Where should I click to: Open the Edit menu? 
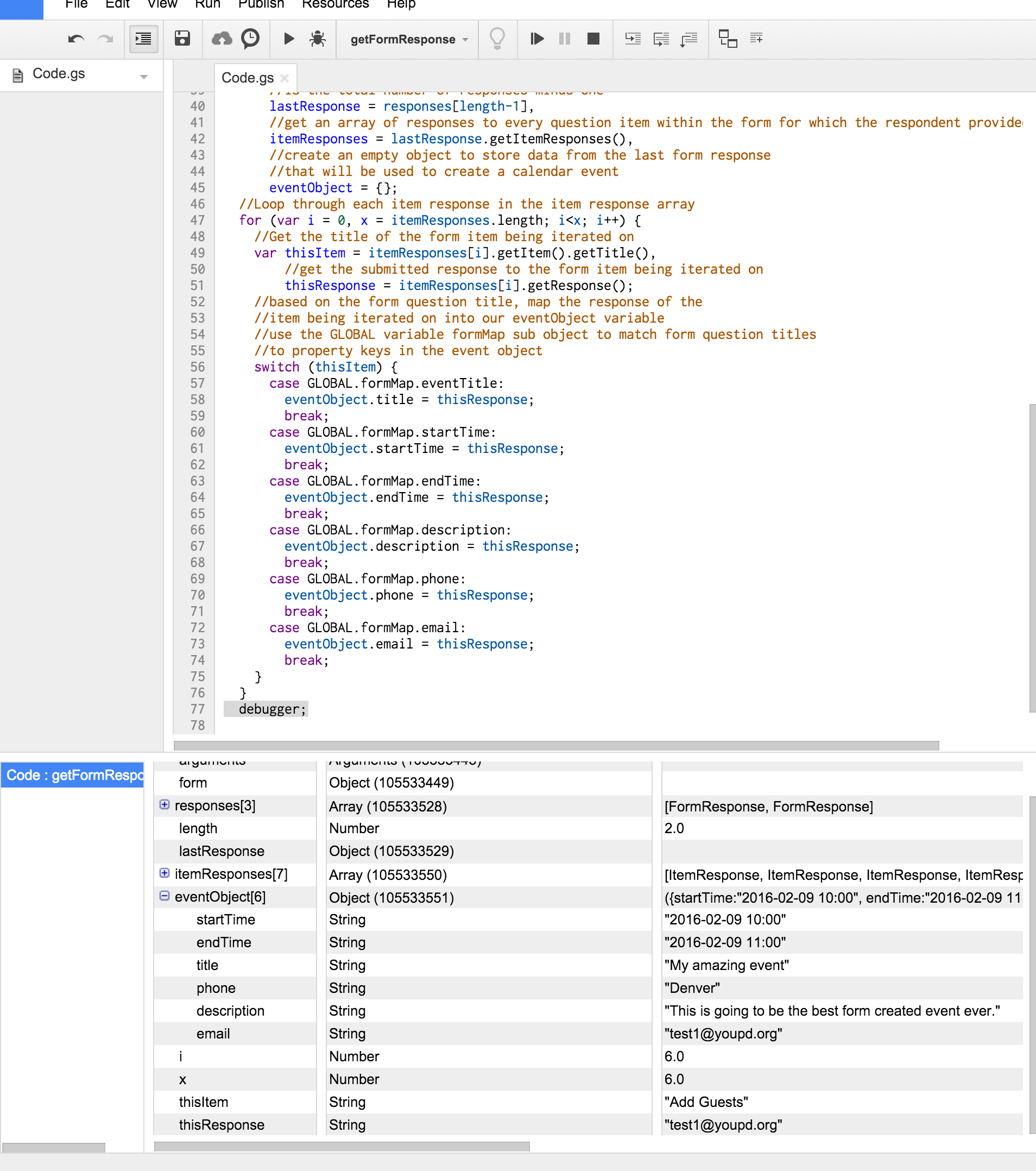click(117, 4)
